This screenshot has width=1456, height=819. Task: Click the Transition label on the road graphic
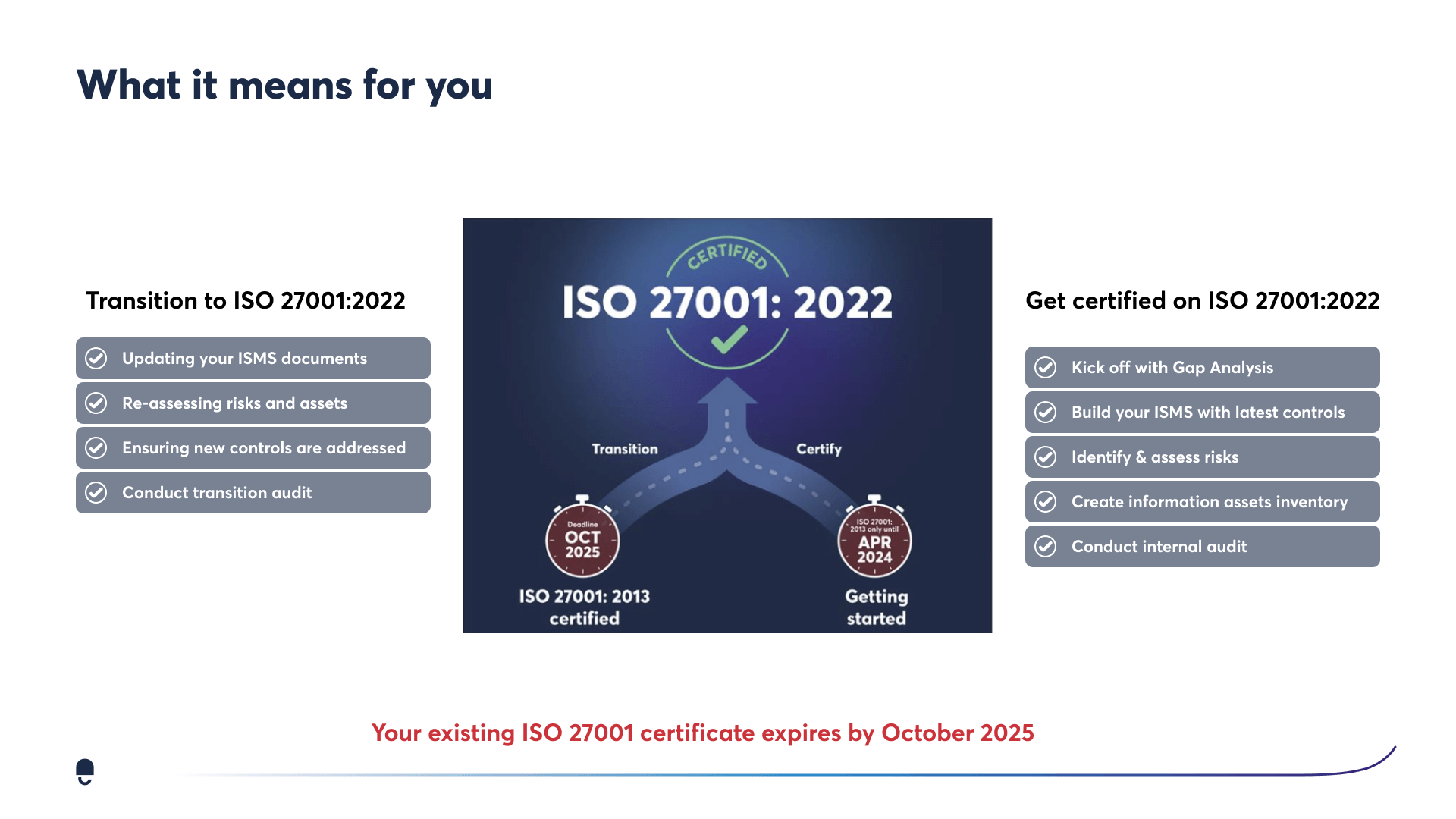tap(625, 449)
